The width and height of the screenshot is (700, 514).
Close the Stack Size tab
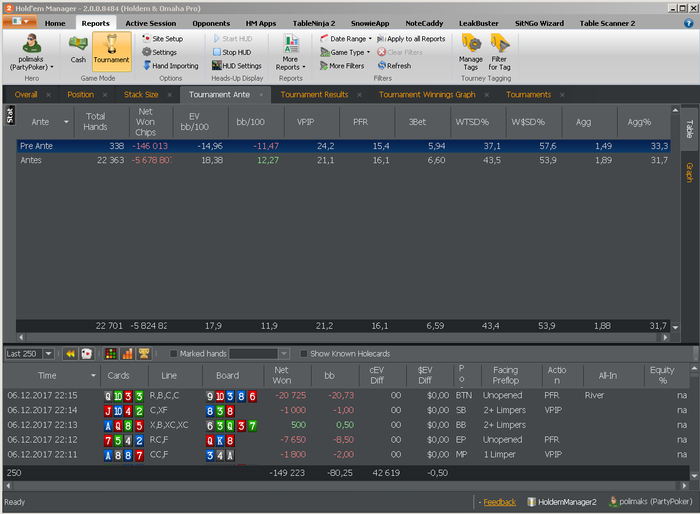pyautogui.click(x=170, y=95)
